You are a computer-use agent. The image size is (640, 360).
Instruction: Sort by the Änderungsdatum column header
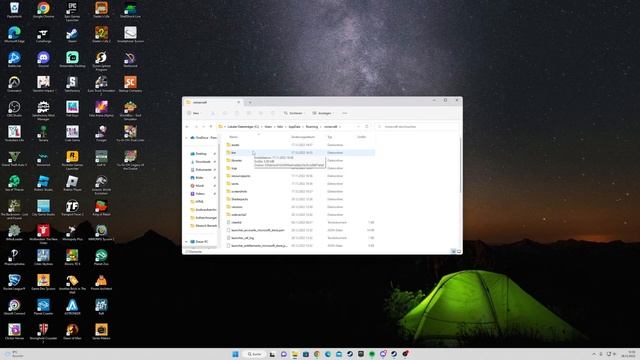click(303, 137)
